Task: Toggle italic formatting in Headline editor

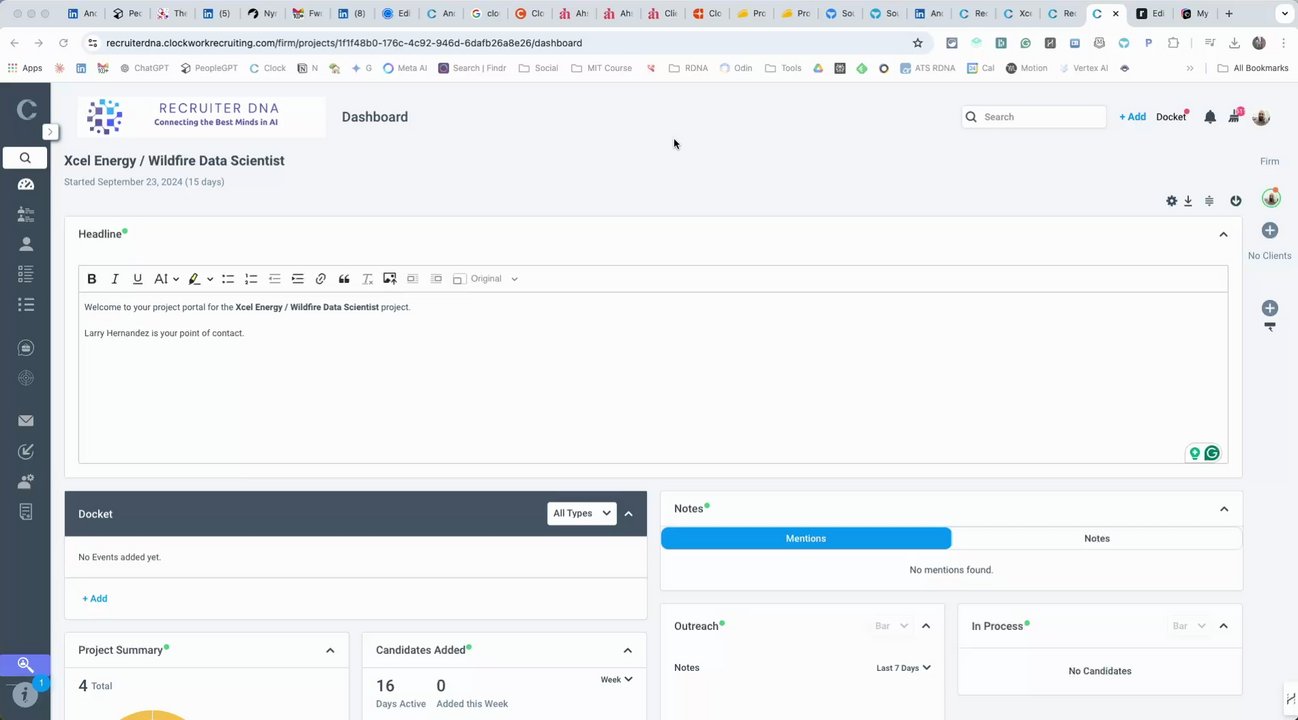Action: coord(115,279)
